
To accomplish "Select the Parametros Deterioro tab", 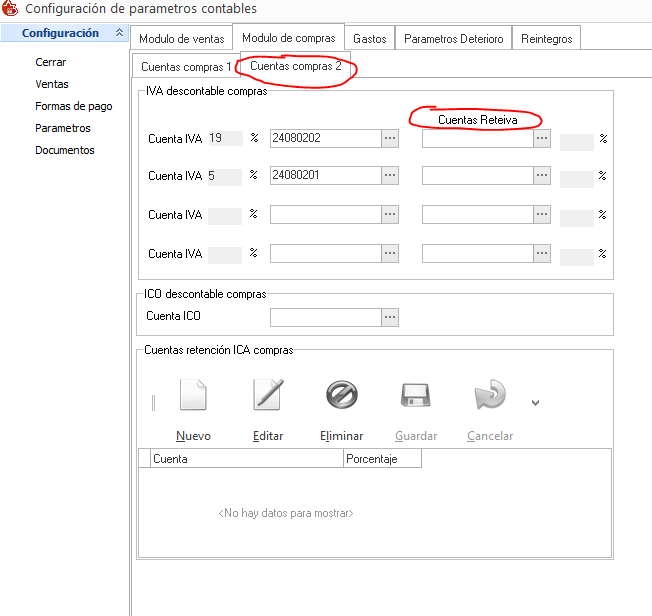I will click(453, 39).
